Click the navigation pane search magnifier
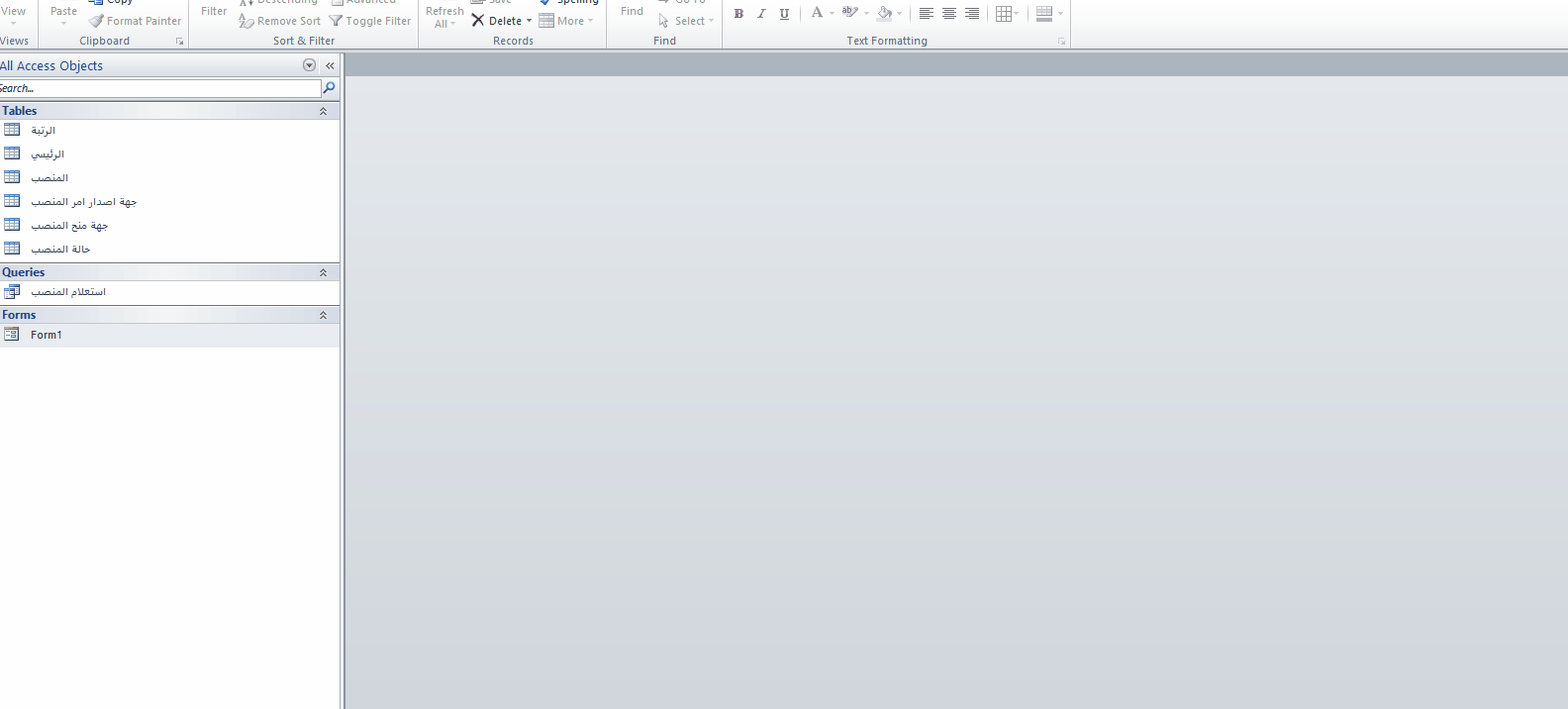The width and height of the screenshot is (1568, 709). pyautogui.click(x=330, y=88)
